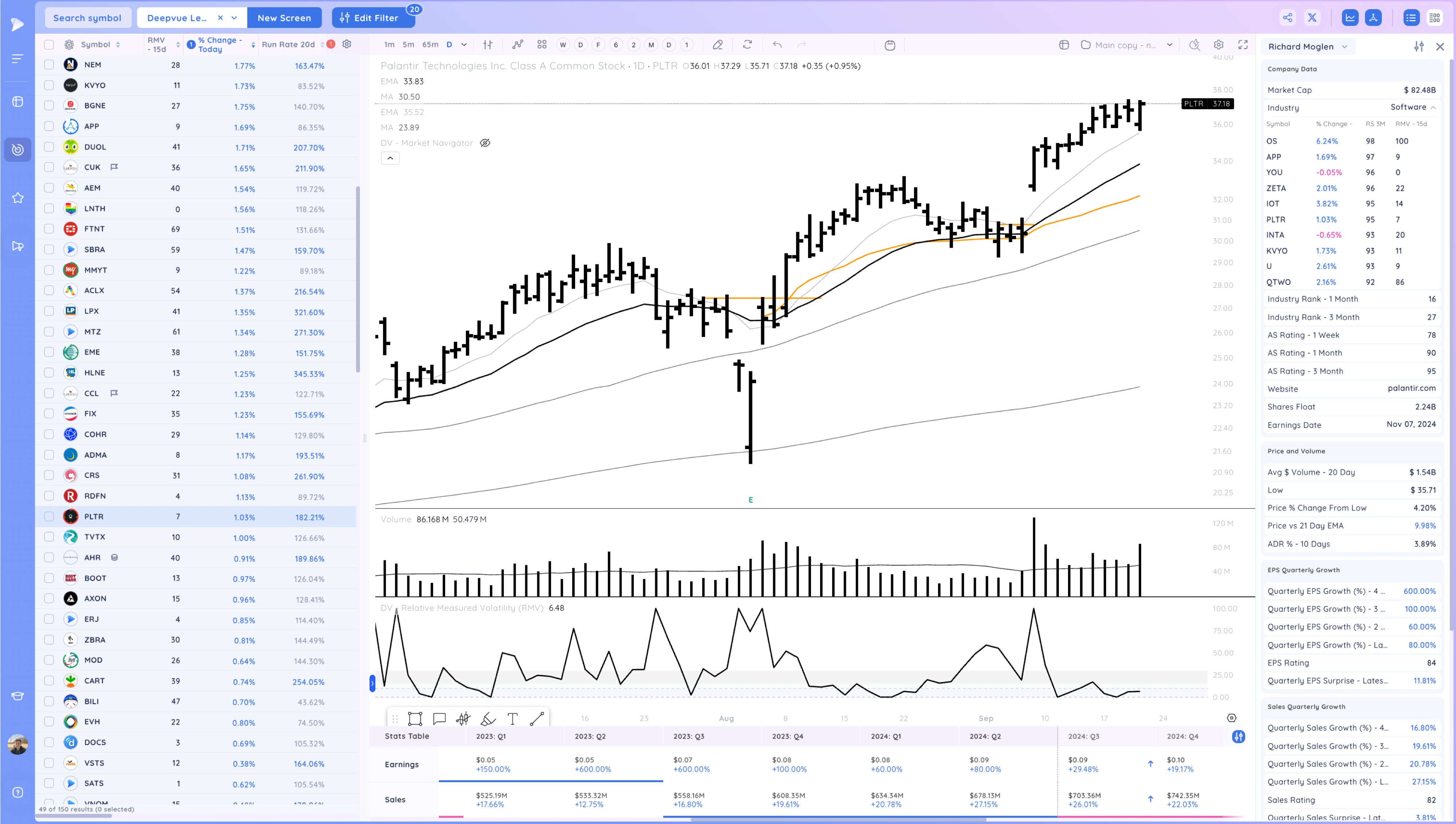Switch to the 65m timeframe
The image size is (1456, 824).
(430, 45)
